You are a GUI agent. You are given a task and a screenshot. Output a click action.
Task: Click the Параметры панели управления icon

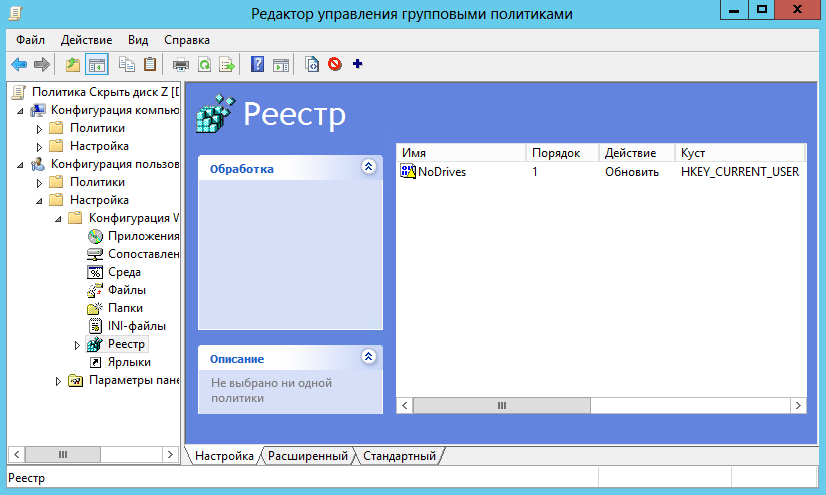tap(76, 380)
